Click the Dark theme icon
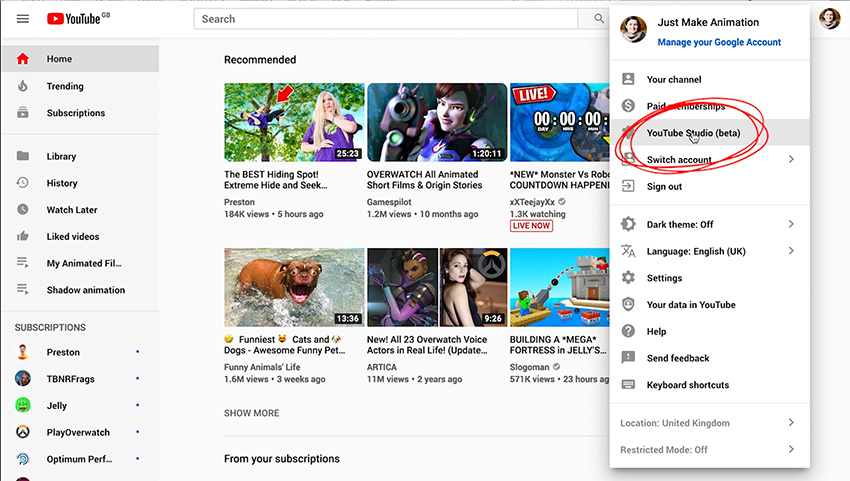Viewport: 850px width, 481px height. pyautogui.click(x=628, y=223)
